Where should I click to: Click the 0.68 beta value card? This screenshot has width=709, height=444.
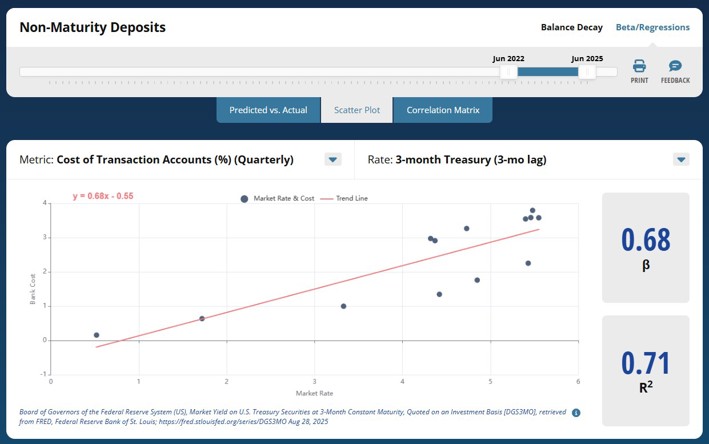645,247
